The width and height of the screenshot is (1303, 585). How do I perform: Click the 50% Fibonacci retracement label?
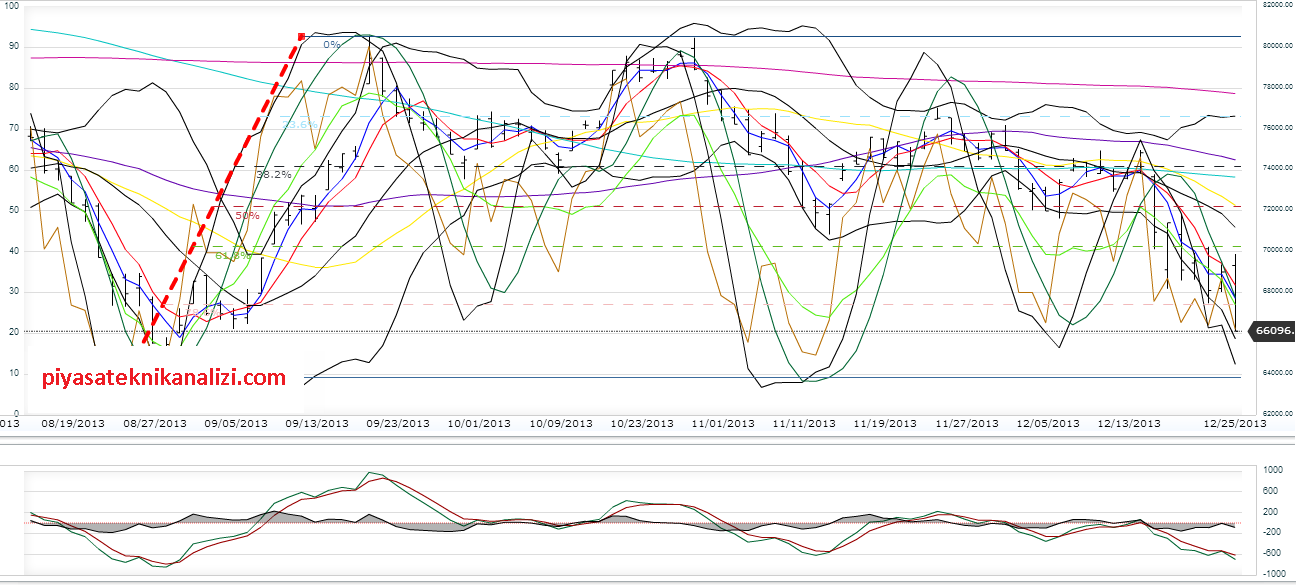click(247, 215)
